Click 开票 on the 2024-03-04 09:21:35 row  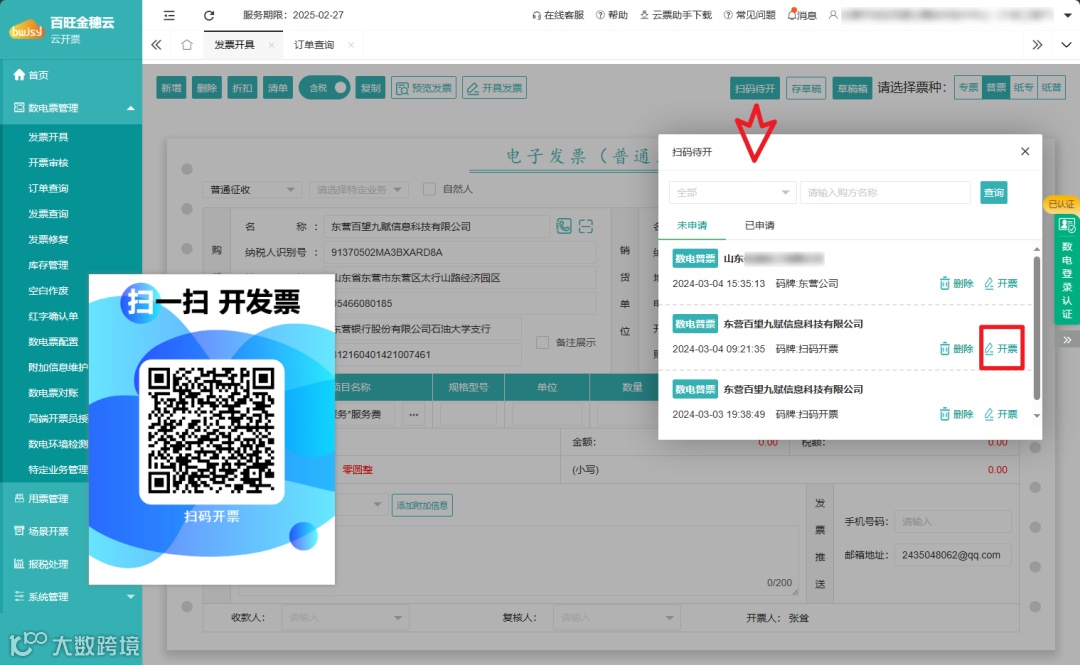click(1001, 349)
